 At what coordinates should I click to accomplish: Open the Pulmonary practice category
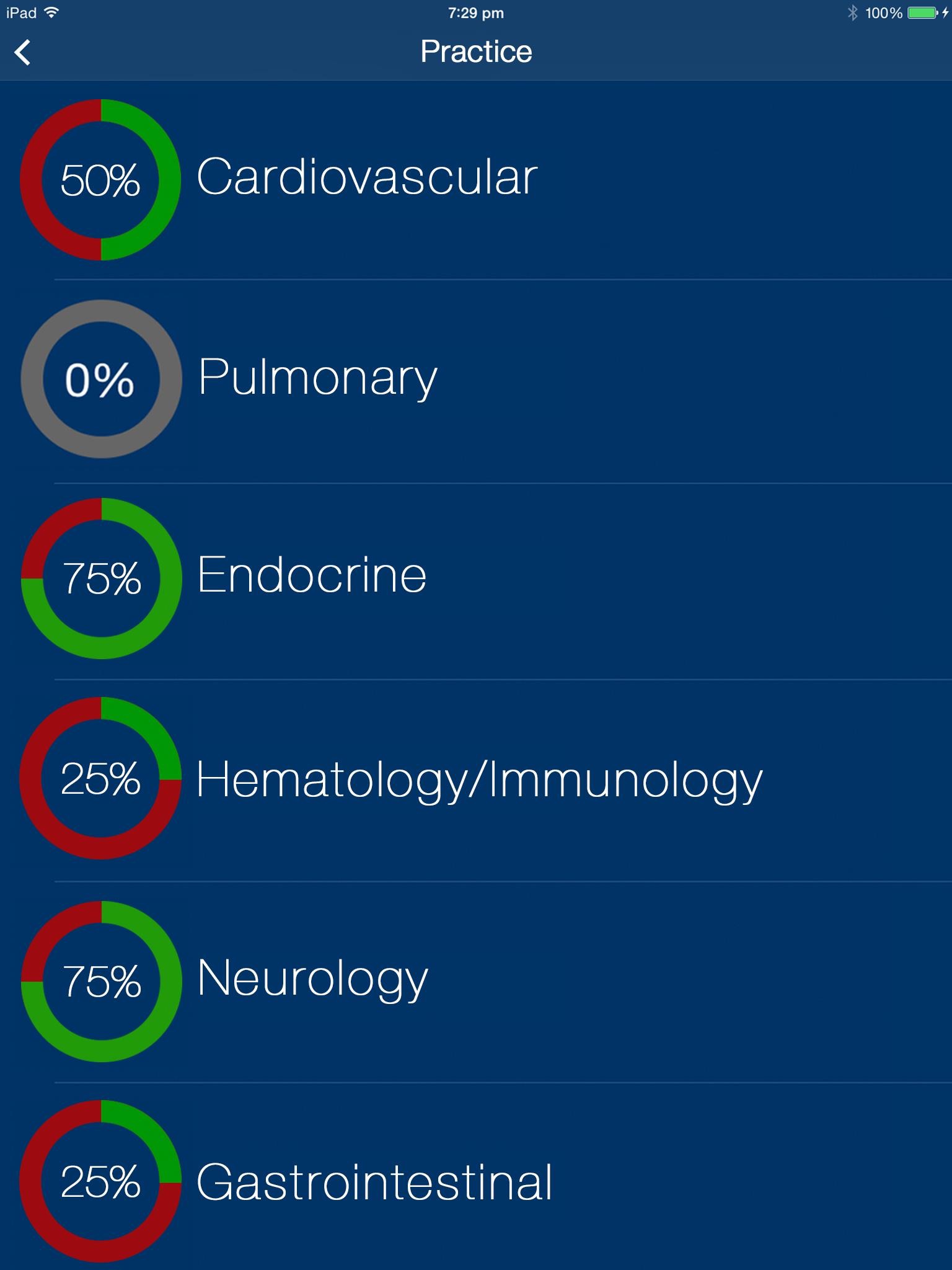click(x=317, y=377)
